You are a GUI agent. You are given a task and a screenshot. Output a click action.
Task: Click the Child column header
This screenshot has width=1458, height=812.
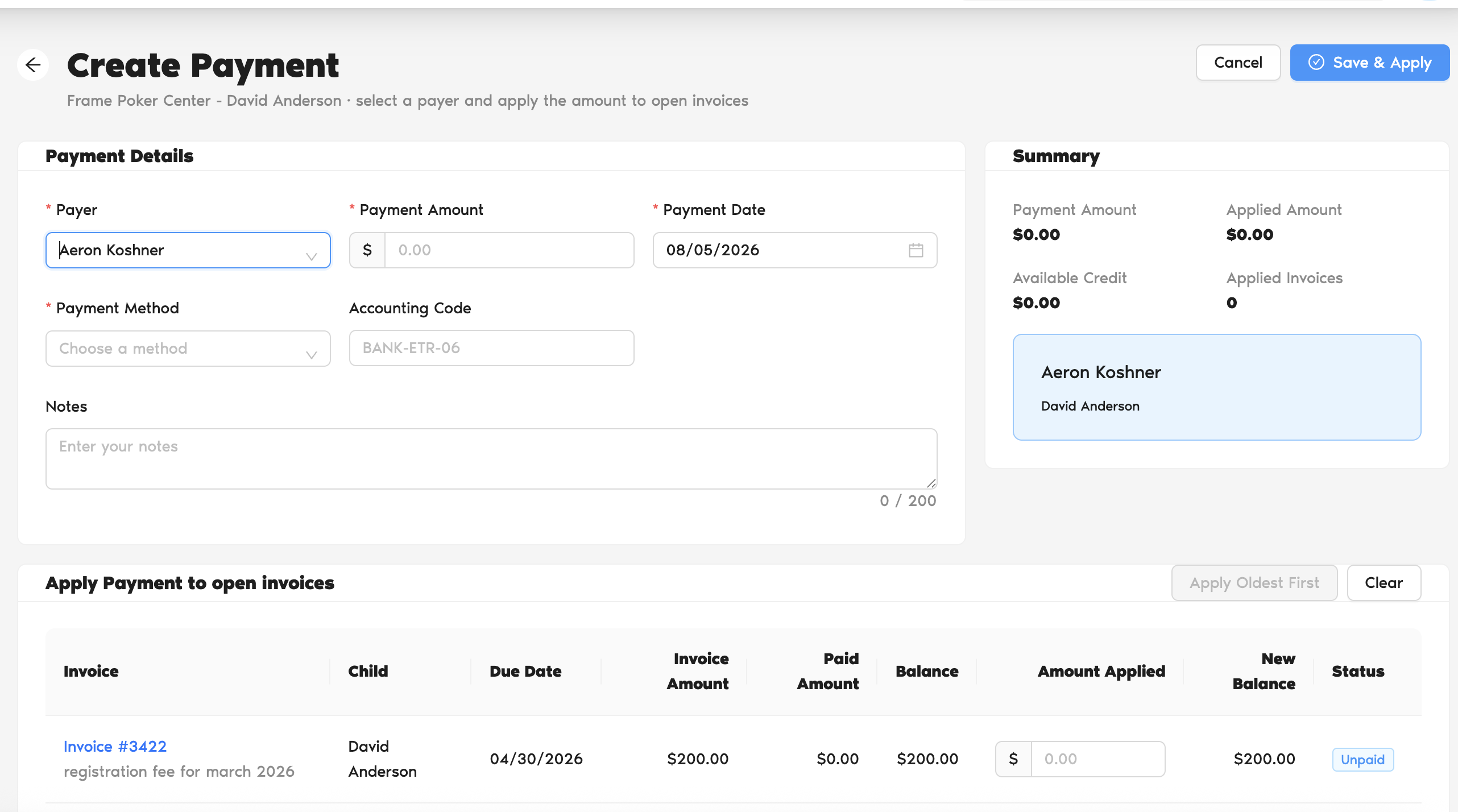[368, 672]
